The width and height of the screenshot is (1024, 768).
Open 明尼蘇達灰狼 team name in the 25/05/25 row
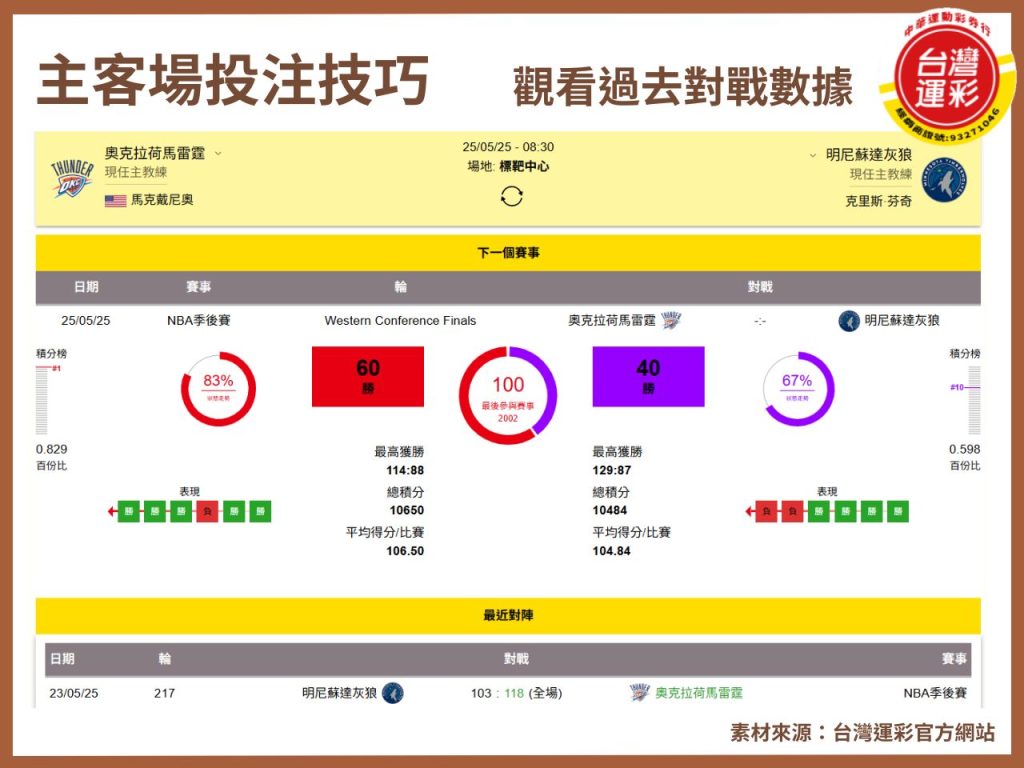coord(902,320)
